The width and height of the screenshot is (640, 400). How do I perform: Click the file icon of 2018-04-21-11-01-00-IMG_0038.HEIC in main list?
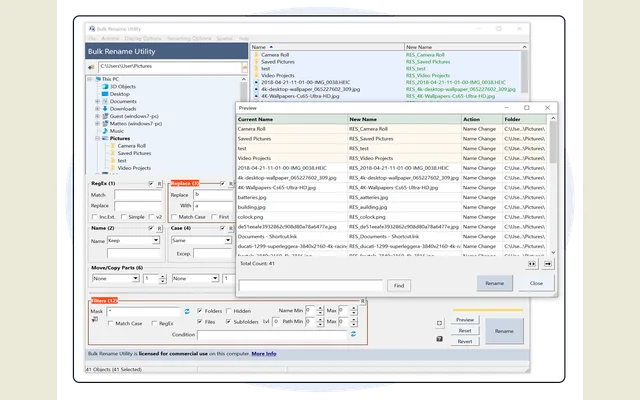[x=256, y=82]
